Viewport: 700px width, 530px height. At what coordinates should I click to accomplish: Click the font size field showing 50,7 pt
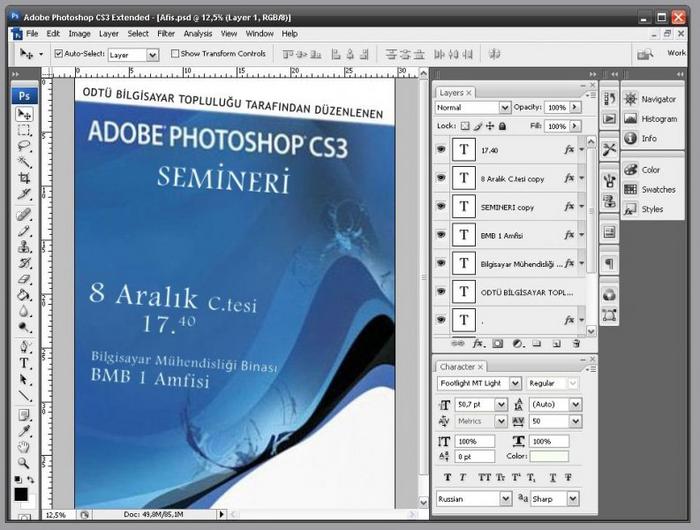coord(475,403)
